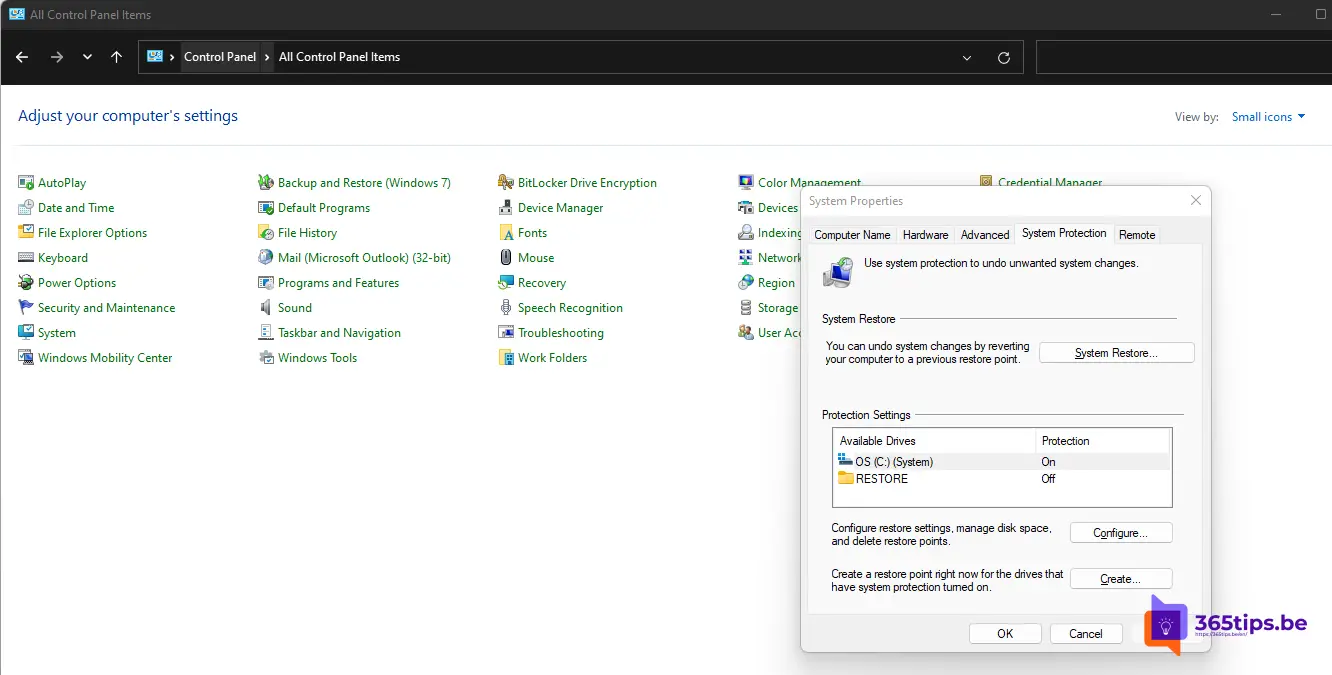Open BitLocker Drive Encryption icon
Image resolution: width=1332 pixels, height=675 pixels.
[x=506, y=183]
